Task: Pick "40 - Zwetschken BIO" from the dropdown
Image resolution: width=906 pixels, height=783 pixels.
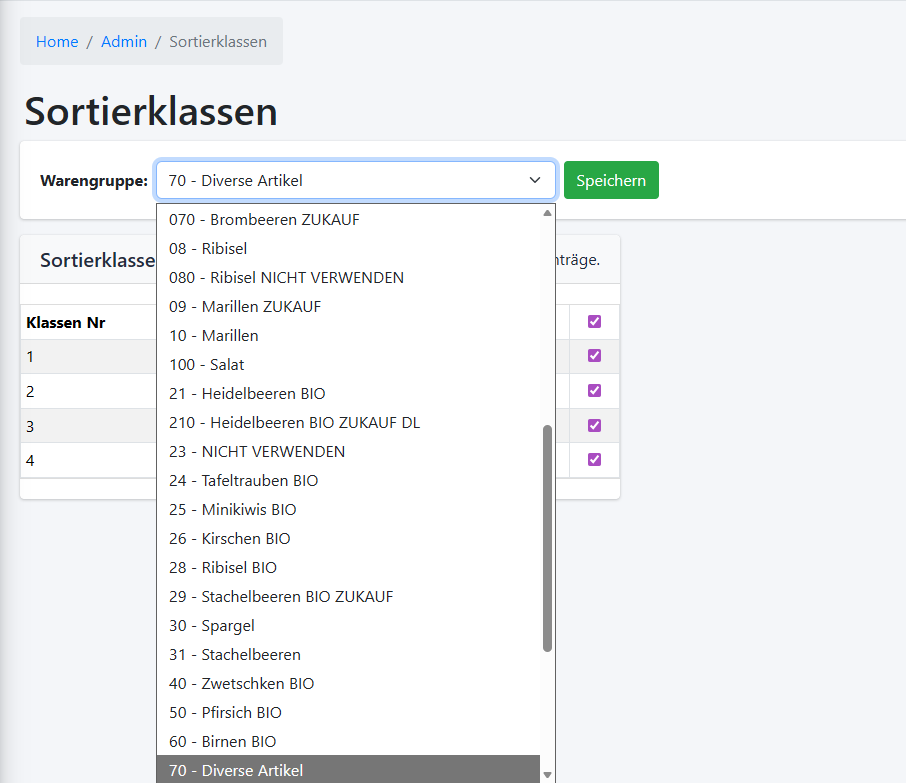Action: coord(241,683)
